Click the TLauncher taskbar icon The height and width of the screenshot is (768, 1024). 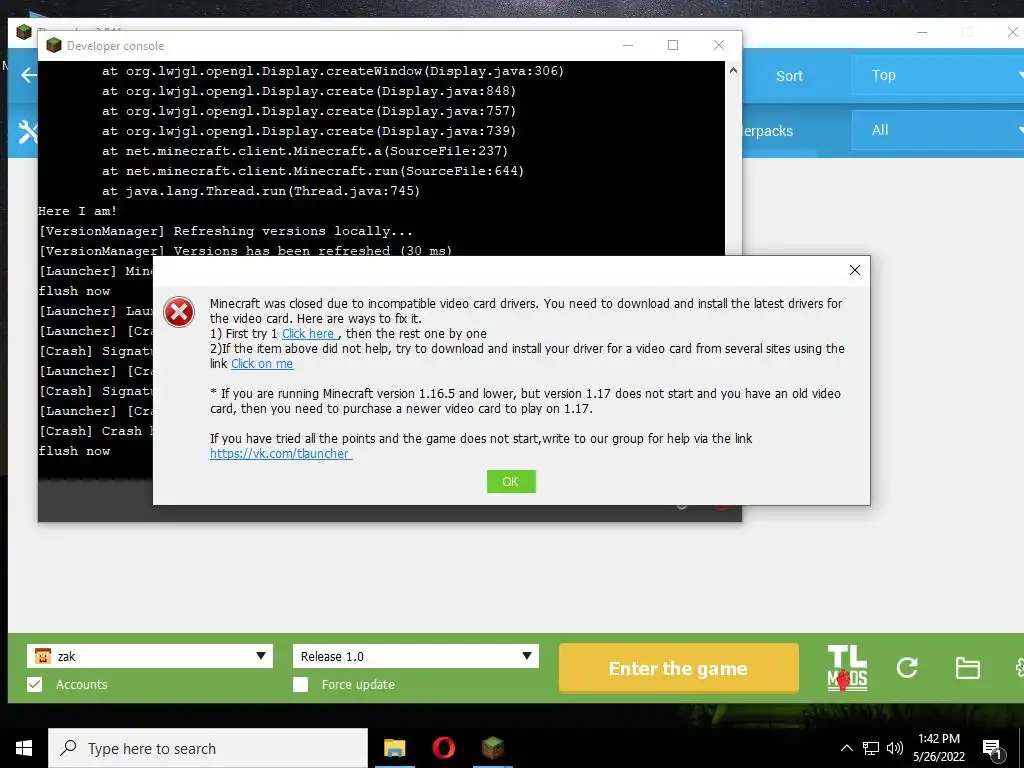pyautogui.click(x=492, y=748)
